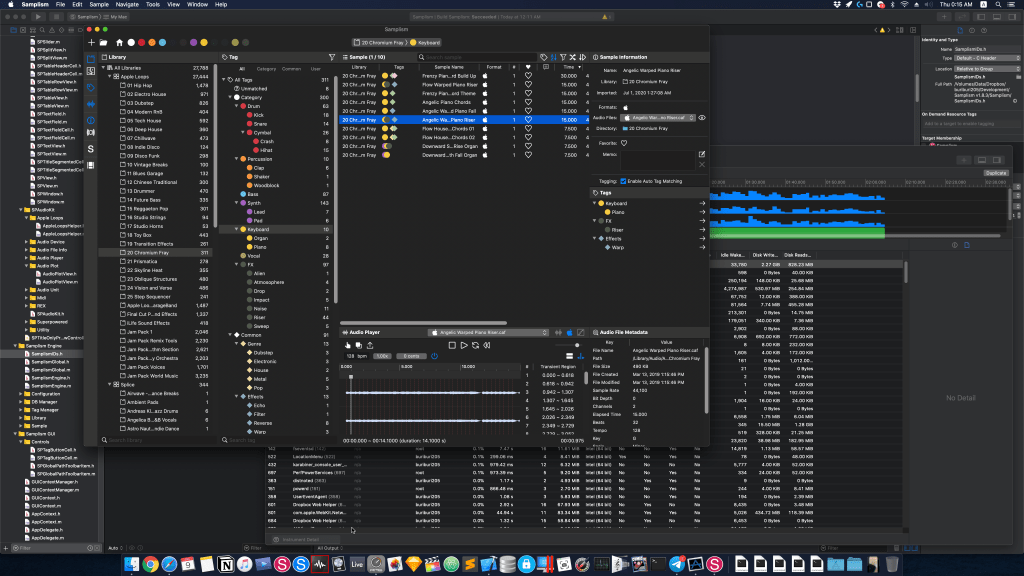
Task: Toggle Enable Auto Tag Matching checkbox
Action: pos(623,181)
